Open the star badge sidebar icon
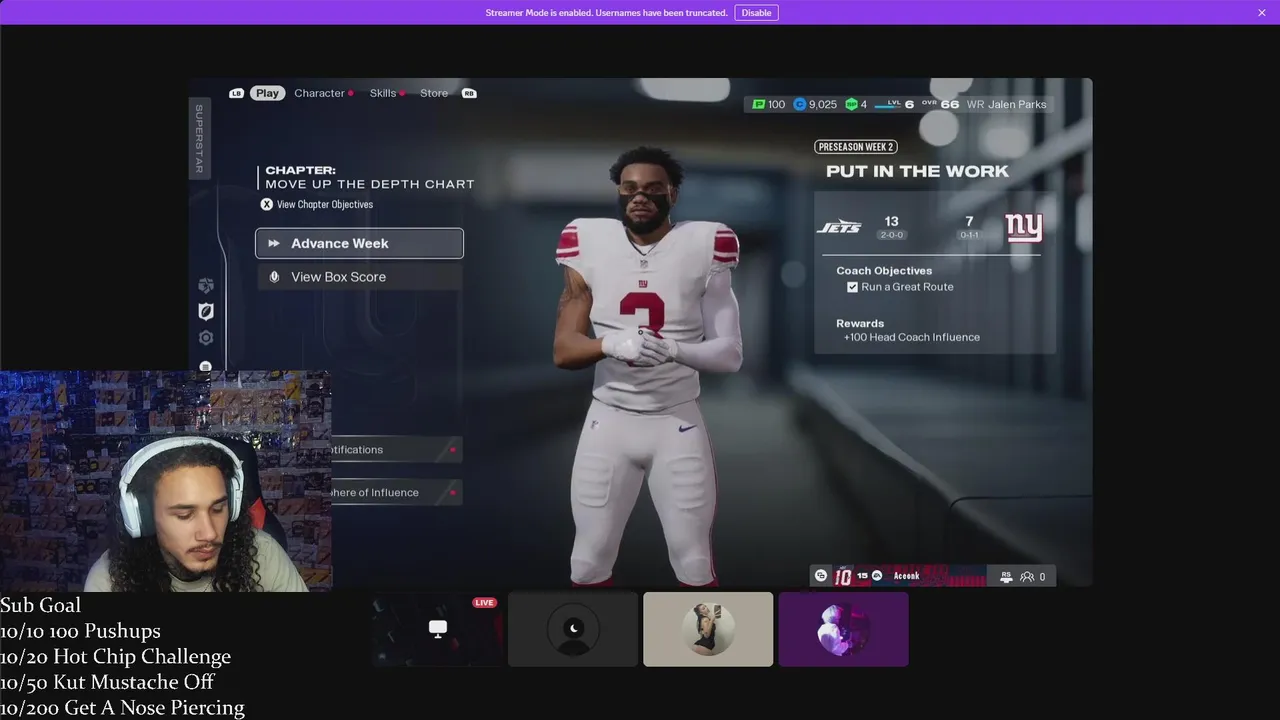The image size is (1280, 720). (x=206, y=285)
